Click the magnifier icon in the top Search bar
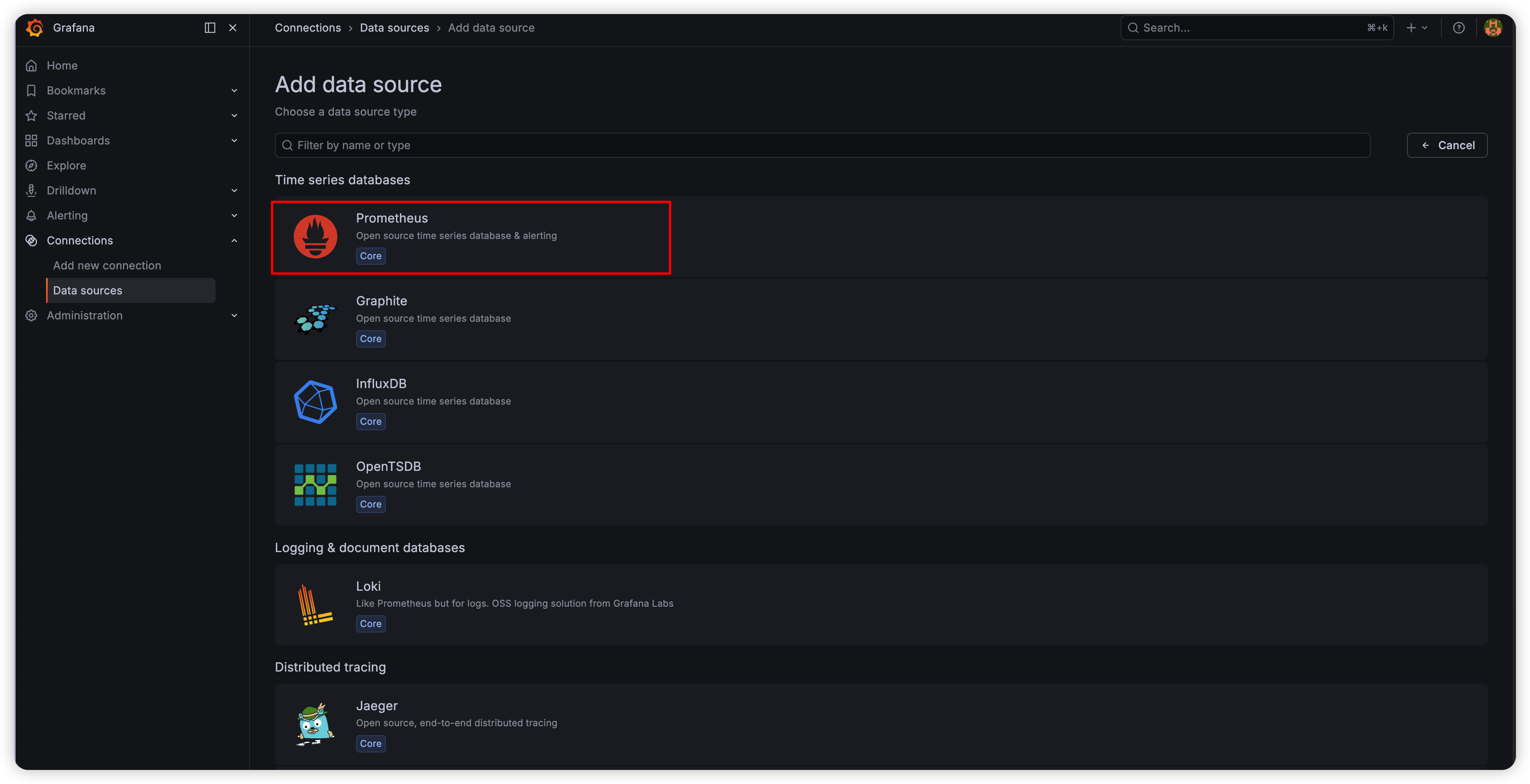 coord(1132,28)
